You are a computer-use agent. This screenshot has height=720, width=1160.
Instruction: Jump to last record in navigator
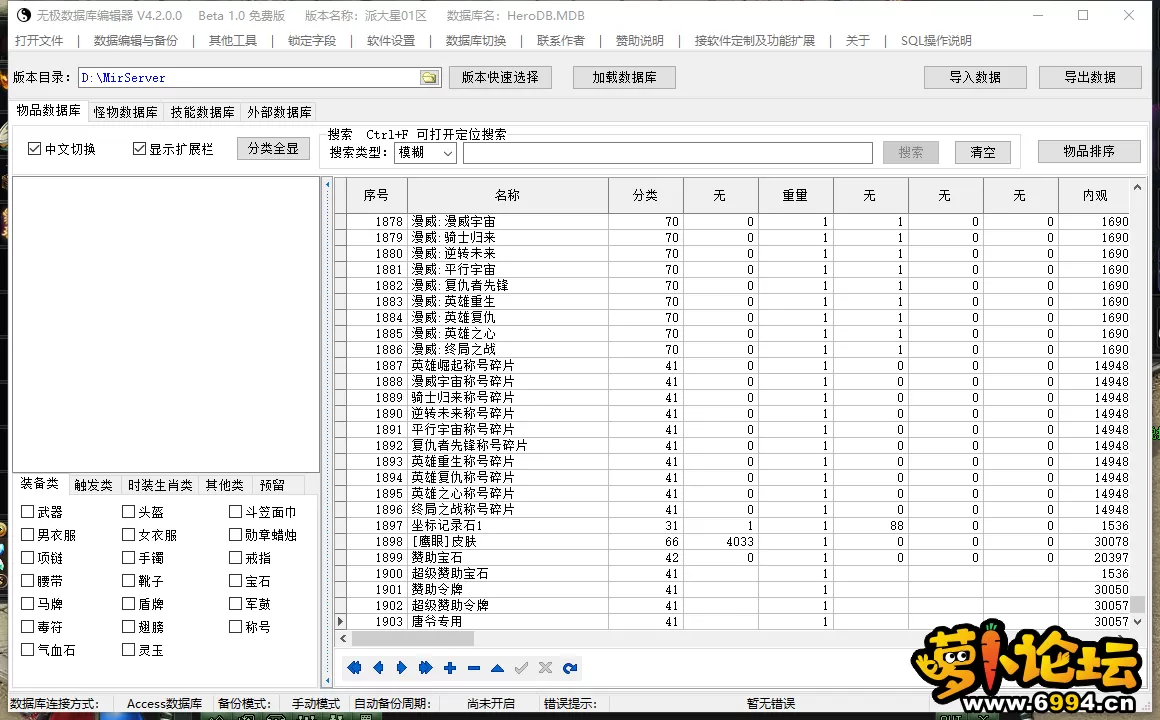click(x=425, y=668)
